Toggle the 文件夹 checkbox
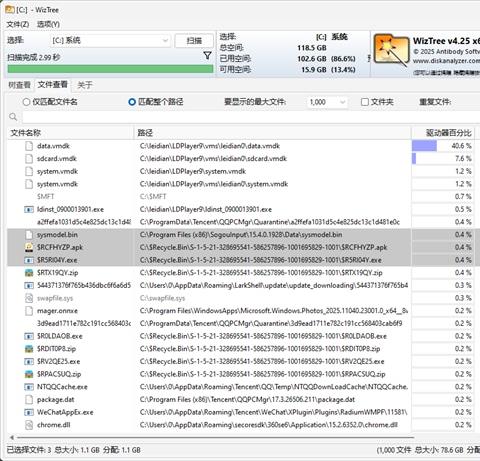480x461 pixels. [365, 102]
